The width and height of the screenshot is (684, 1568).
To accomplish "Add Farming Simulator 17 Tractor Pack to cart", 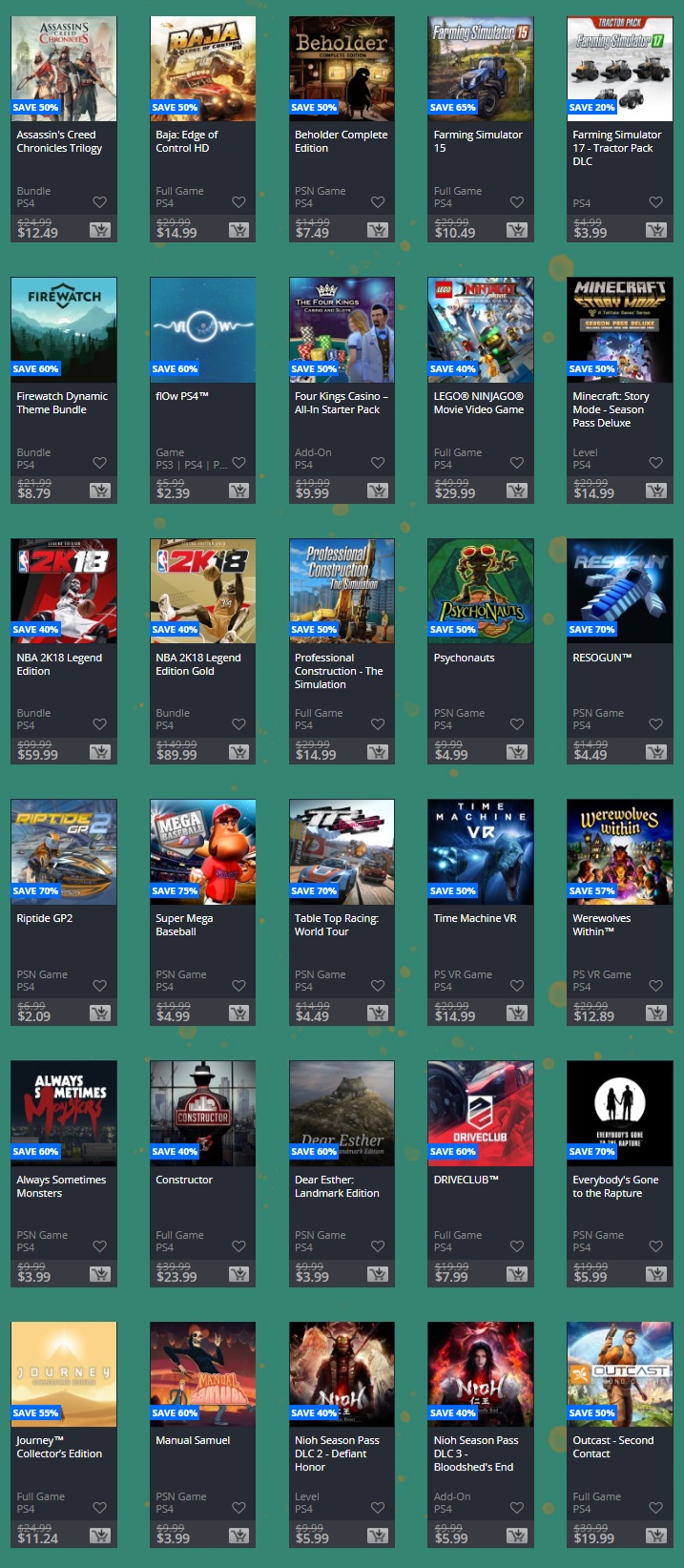I will pos(656,230).
